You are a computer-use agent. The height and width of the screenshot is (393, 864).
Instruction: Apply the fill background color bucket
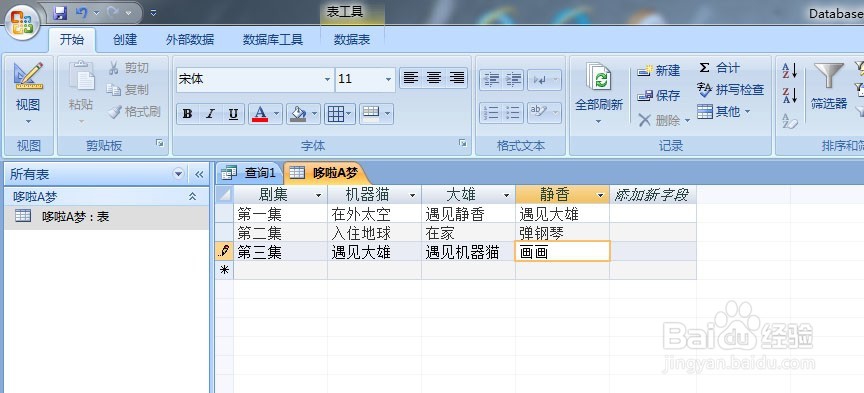pyautogui.click(x=298, y=114)
